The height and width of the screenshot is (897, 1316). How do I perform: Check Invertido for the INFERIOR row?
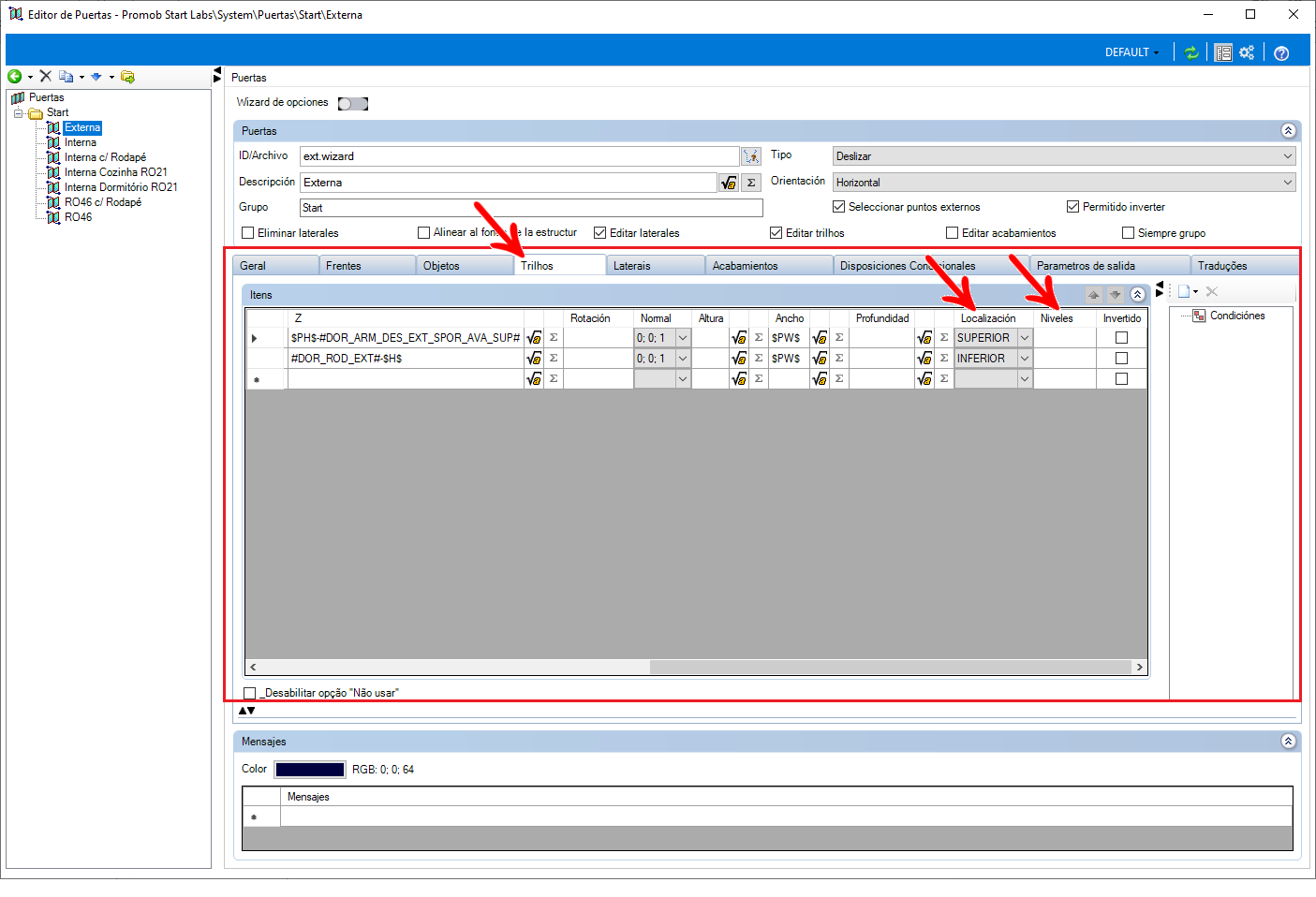(1121, 359)
